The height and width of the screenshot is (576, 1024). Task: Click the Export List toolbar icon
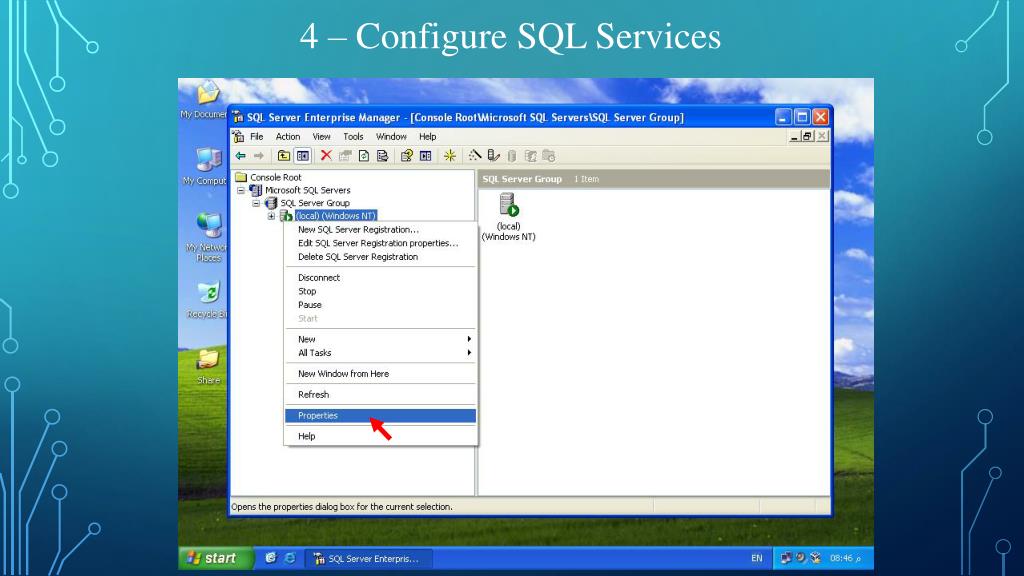click(x=383, y=155)
